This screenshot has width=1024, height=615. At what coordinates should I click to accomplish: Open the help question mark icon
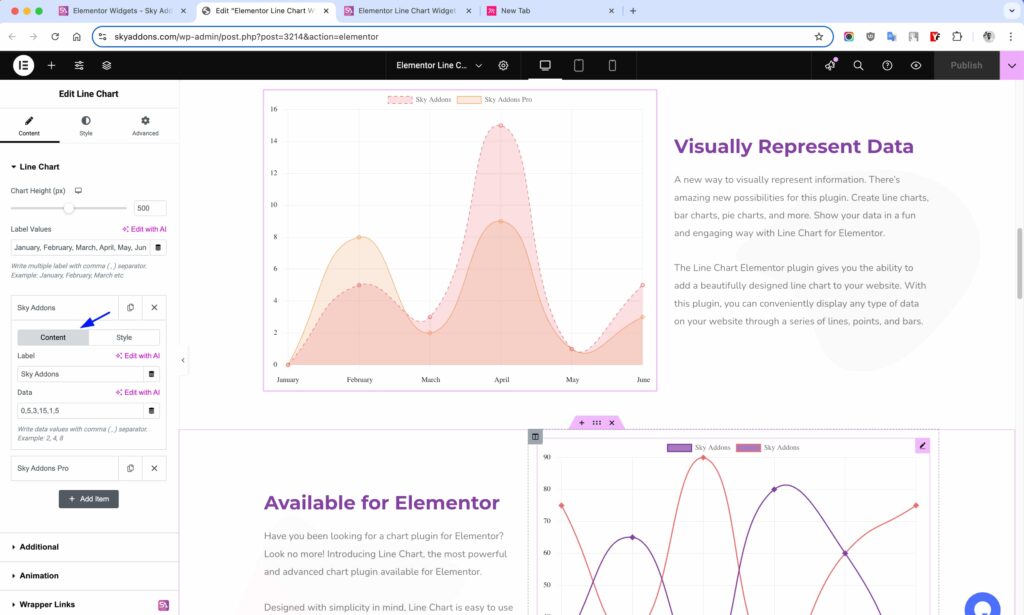(x=887, y=65)
